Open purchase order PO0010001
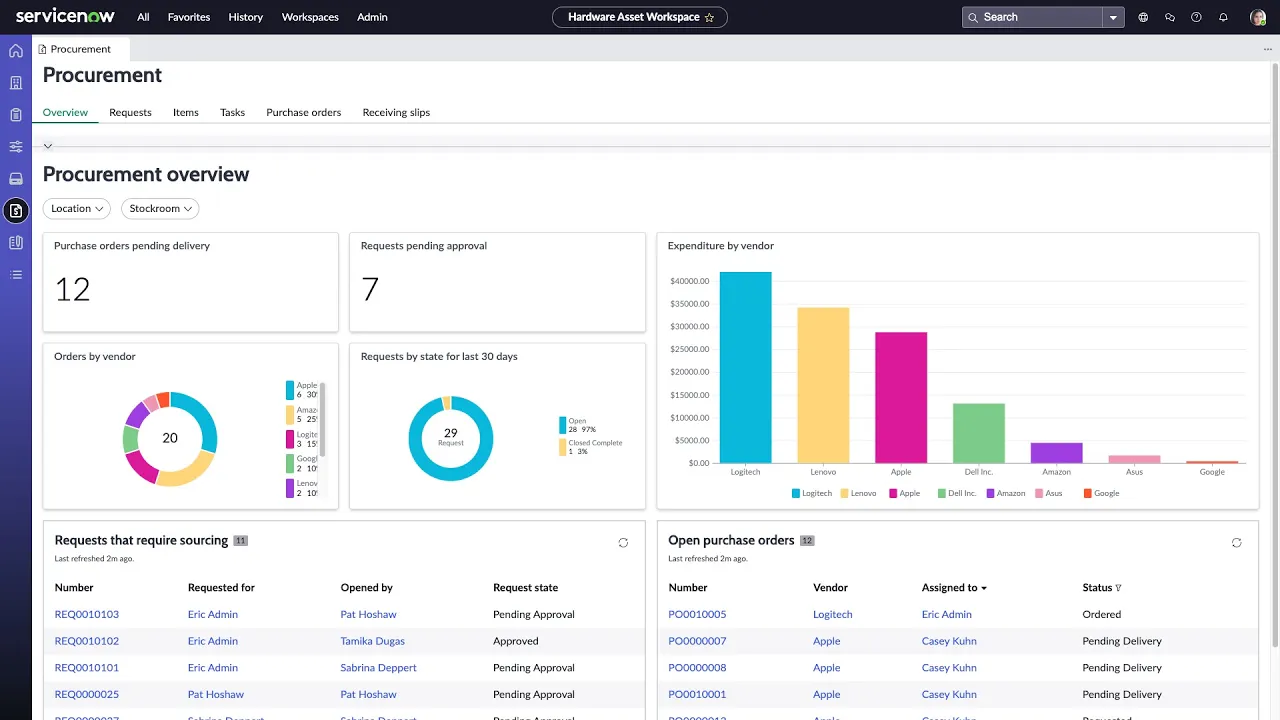The image size is (1280, 720). (x=697, y=694)
